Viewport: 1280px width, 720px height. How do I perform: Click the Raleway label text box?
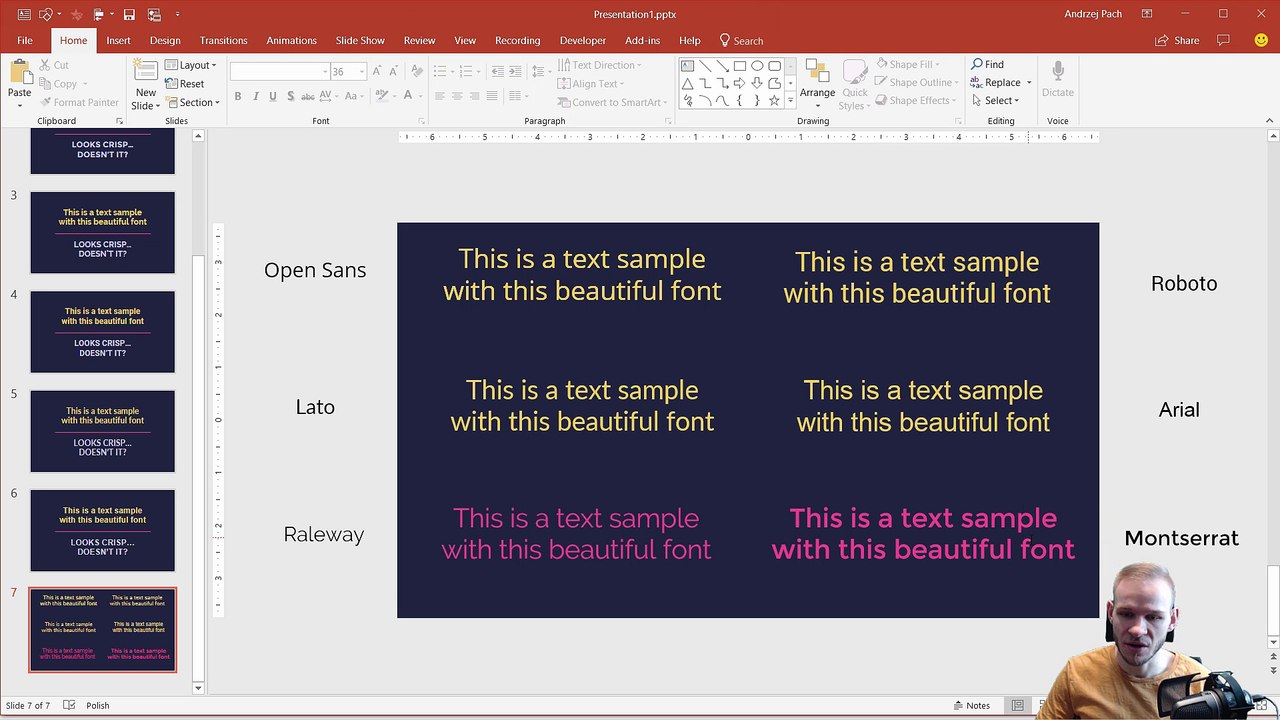(x=323, y=534)
